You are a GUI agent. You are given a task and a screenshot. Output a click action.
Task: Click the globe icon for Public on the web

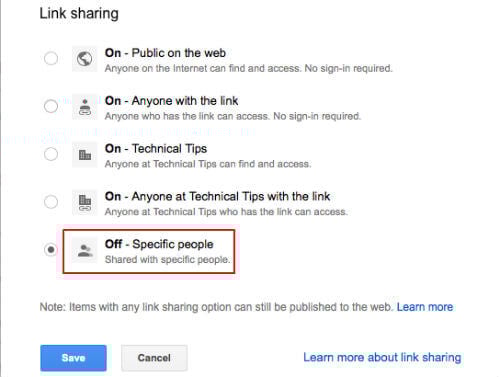click(85, 59)
